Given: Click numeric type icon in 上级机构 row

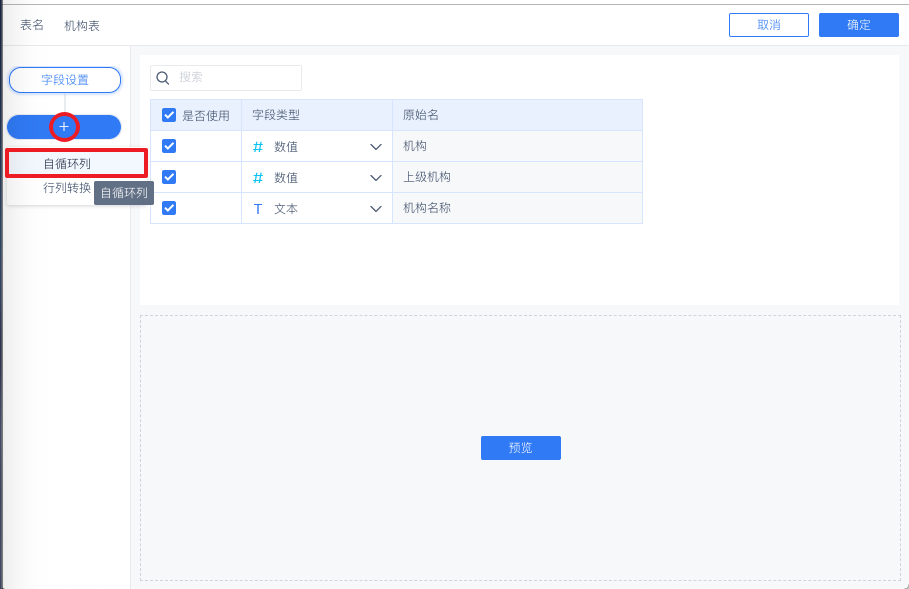Looking at the screenshot, I should 258,177.
